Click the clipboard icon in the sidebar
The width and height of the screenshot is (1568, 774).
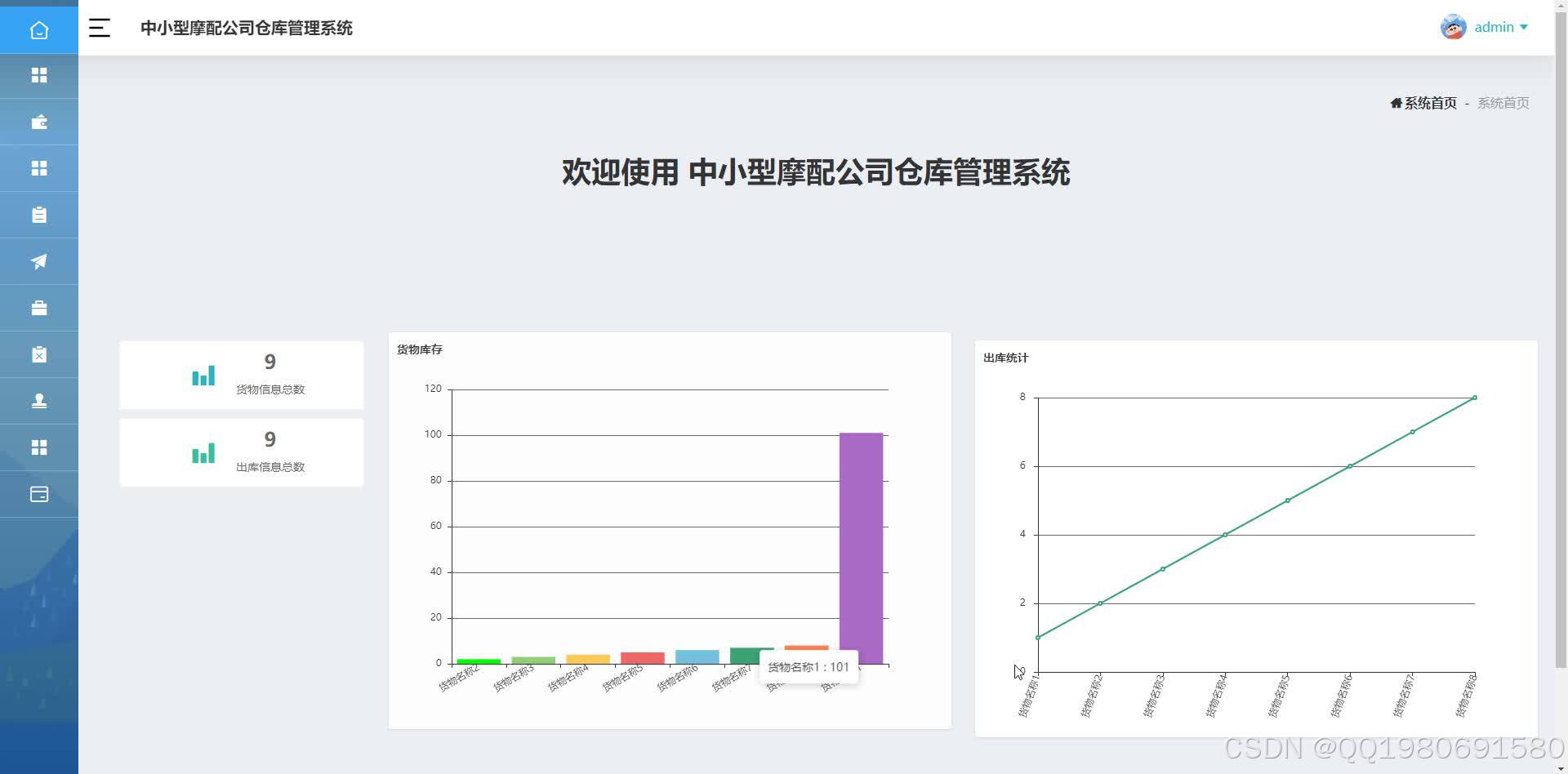tap(38, 215)
